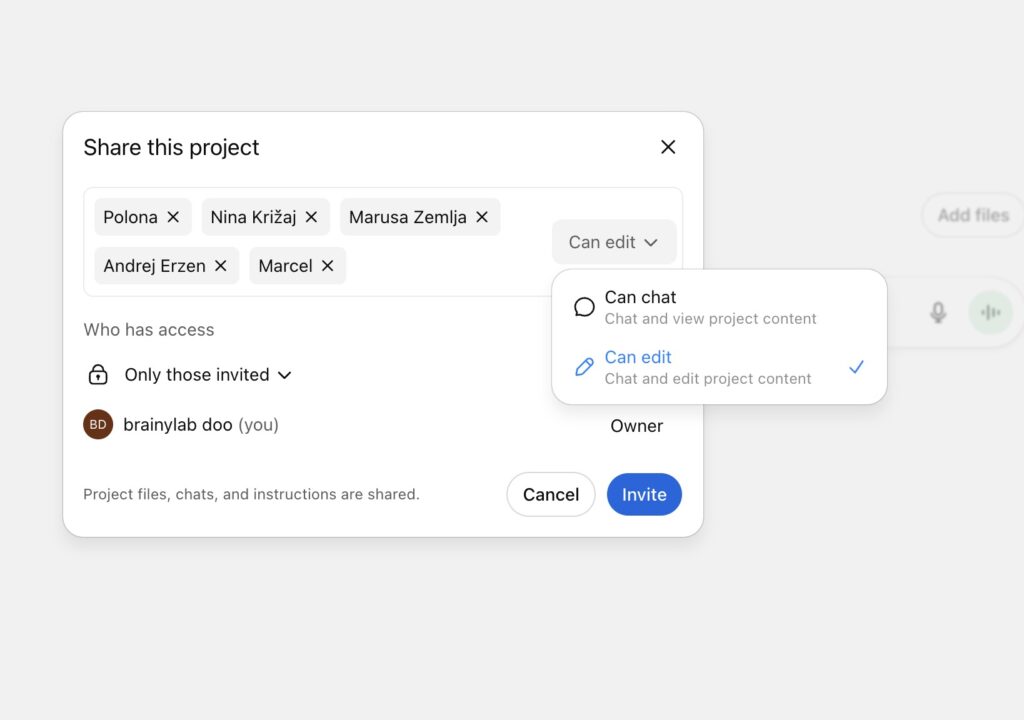Click the invitee input field area
Screen dimensions: 1024x720
(440, 266)
